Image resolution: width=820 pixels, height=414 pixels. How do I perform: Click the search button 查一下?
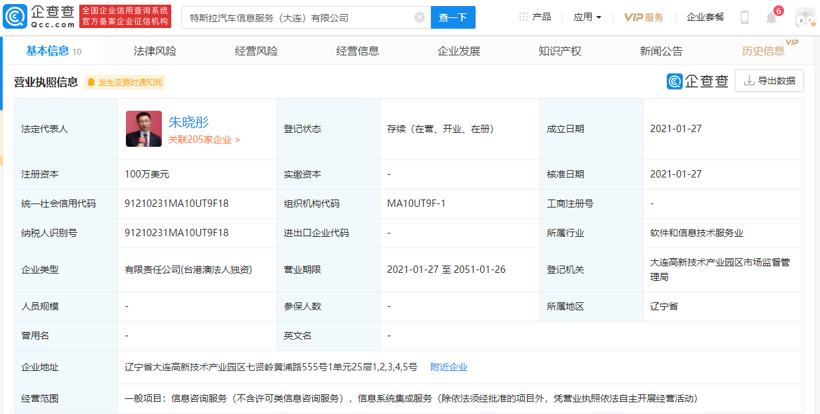(453, 17)
